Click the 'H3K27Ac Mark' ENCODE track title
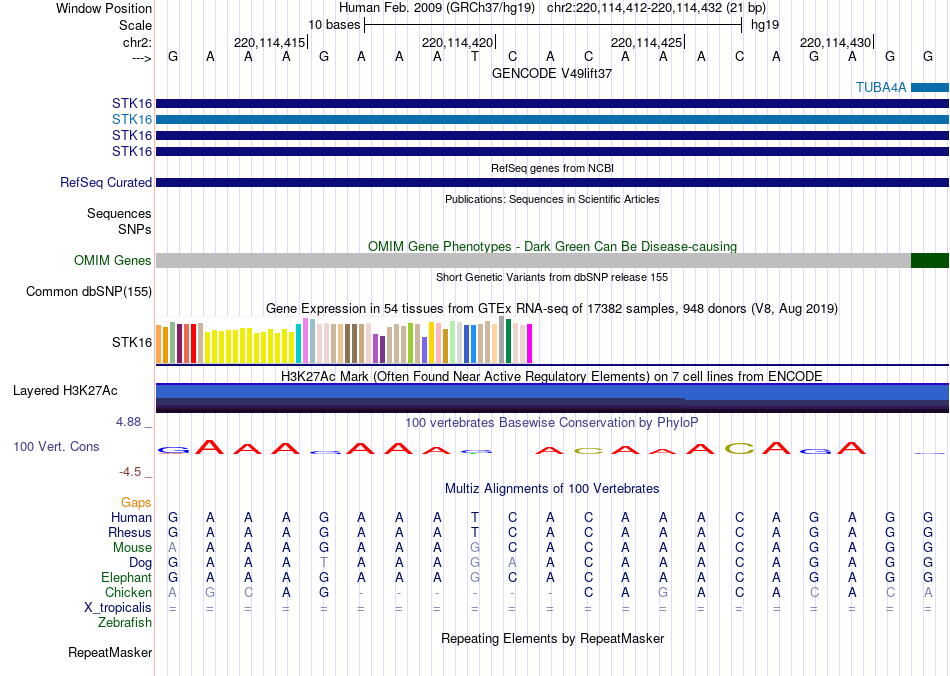Viewport: 950px width, 676px height. (552, 376)
